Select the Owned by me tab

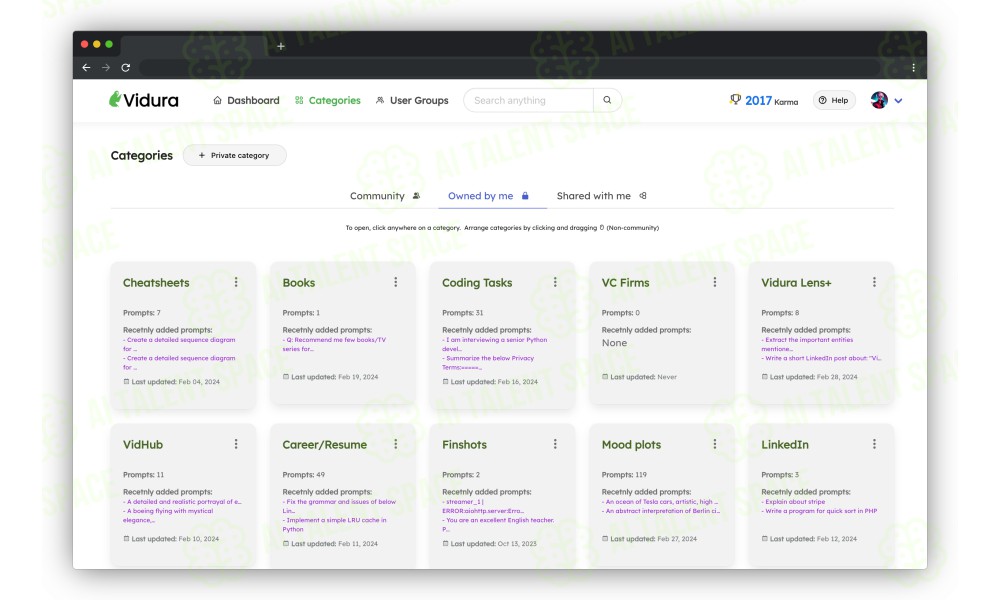[489, 196]
